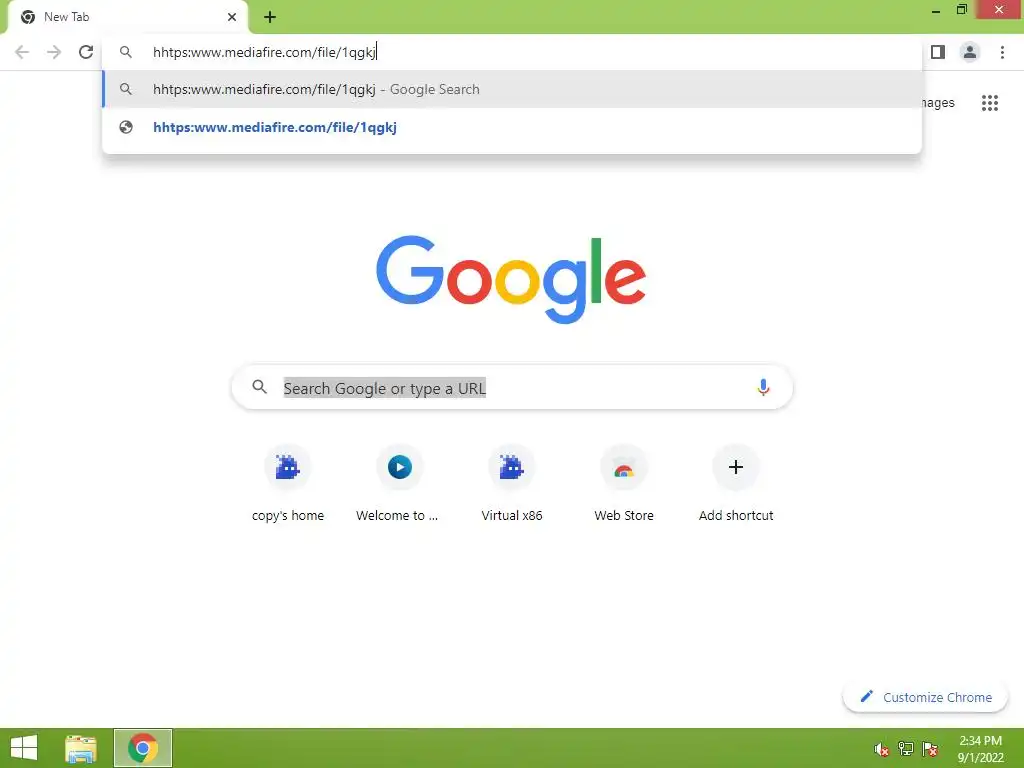Open File Explorer from taskbar
This screenshot has height=768, width=1024.
click(81, 748)
